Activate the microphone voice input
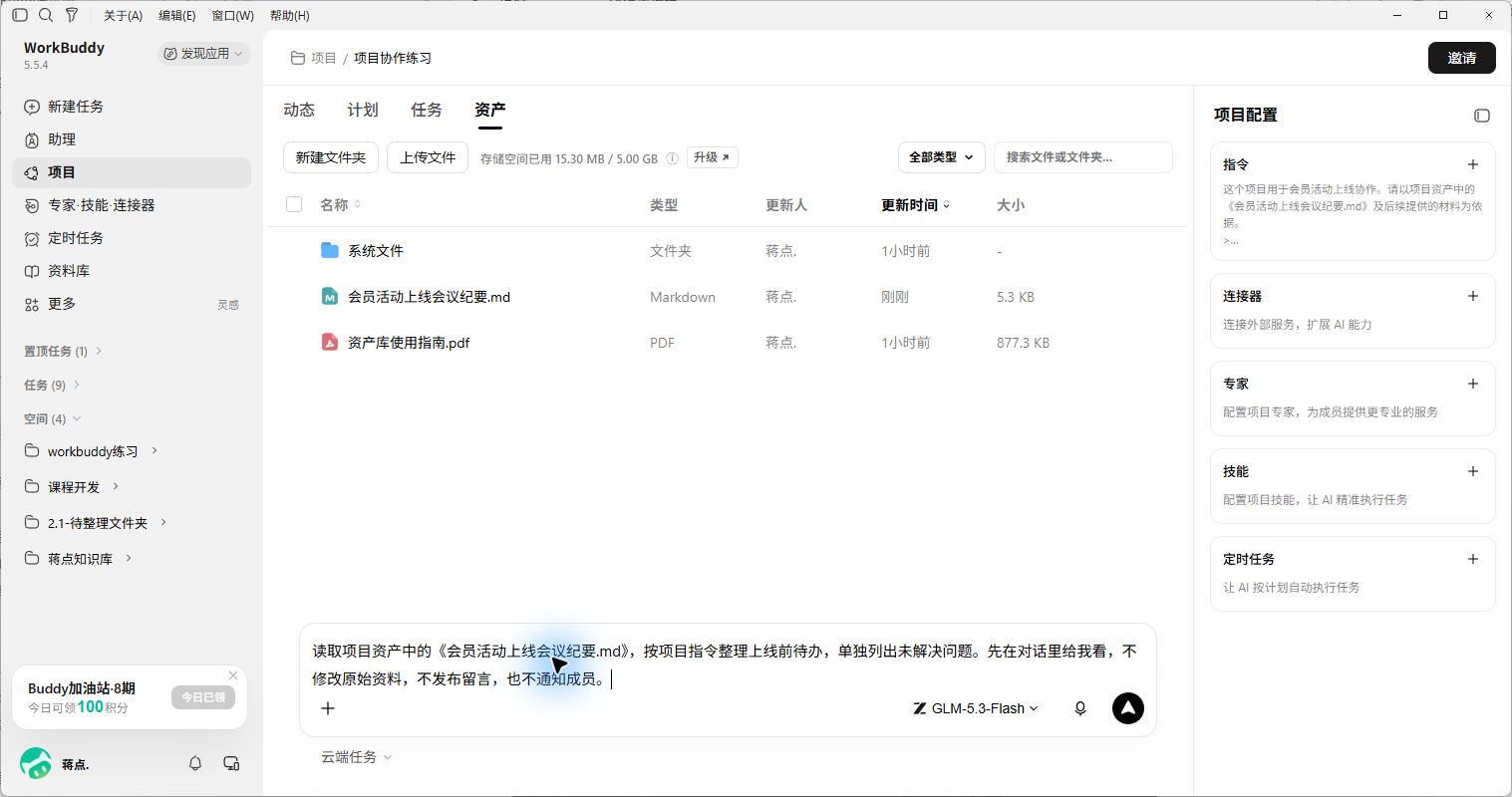The width and height of the screenshot is (1512, 797). pos(1079,708)
